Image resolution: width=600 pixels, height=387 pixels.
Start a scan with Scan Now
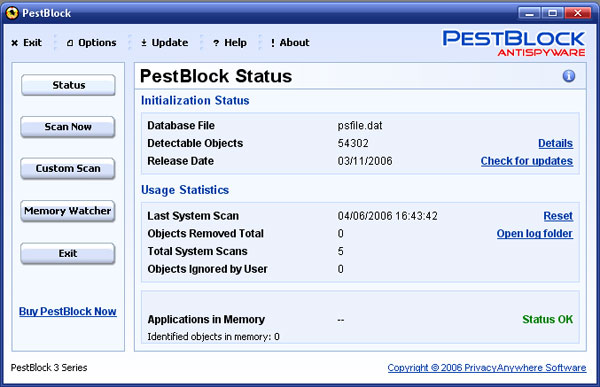click(68, 127)
